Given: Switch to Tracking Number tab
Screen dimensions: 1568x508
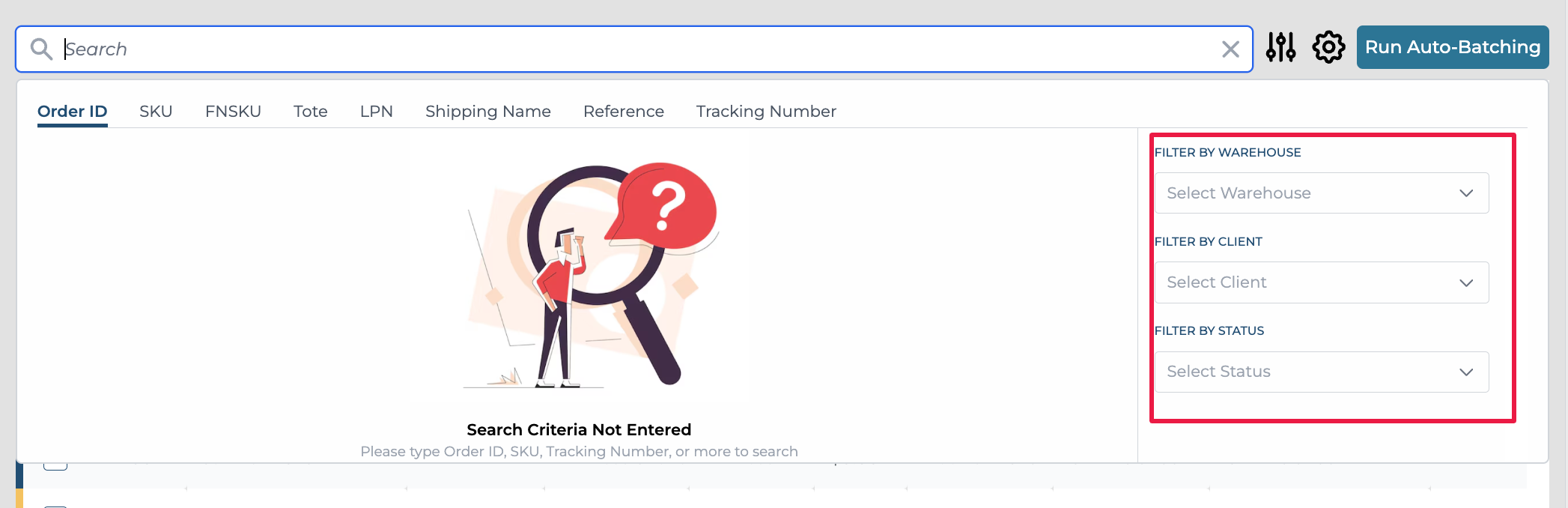Looking at the screenshot, I should pyautogui.click(x=765, y=112).
